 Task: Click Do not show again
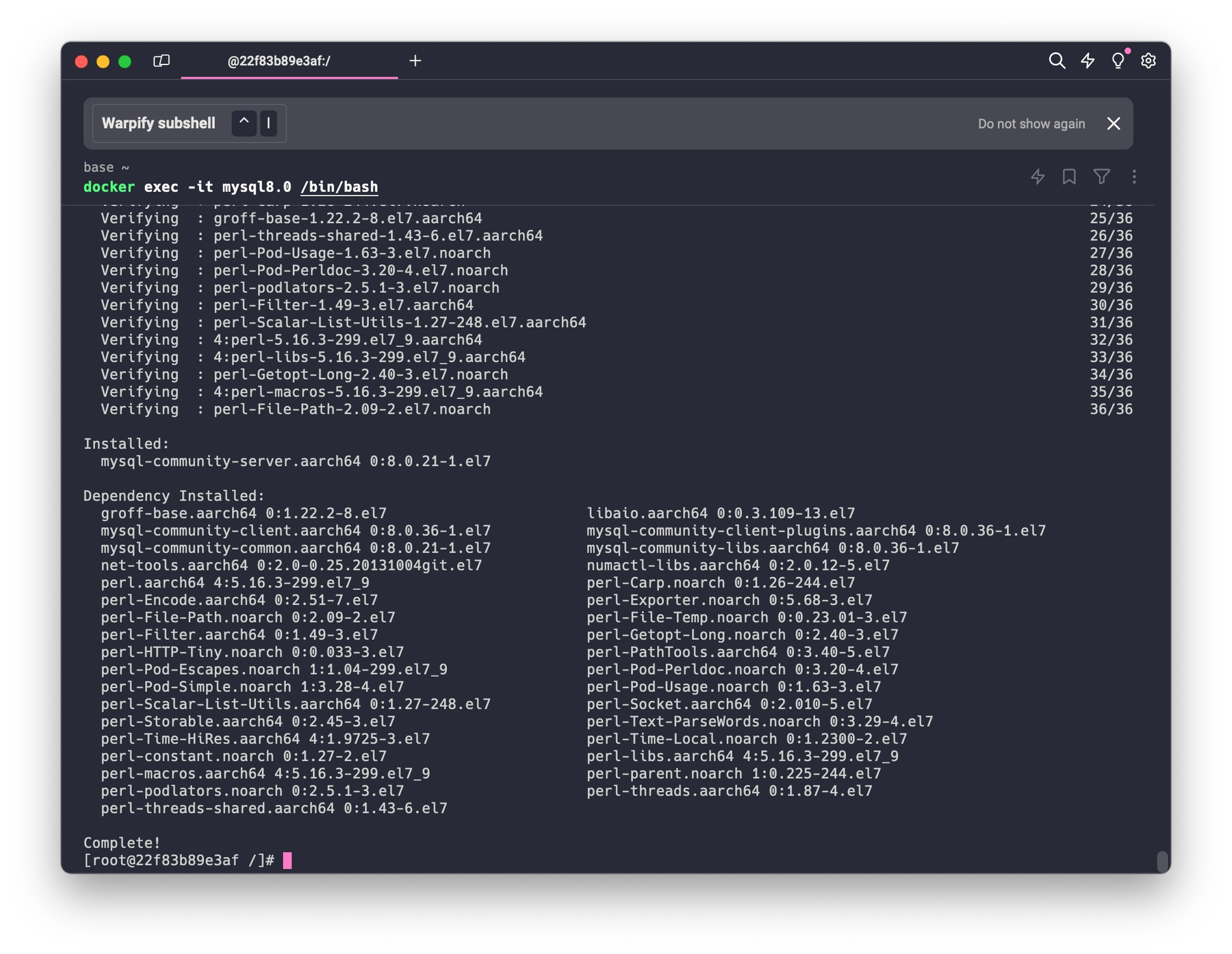1032,123
